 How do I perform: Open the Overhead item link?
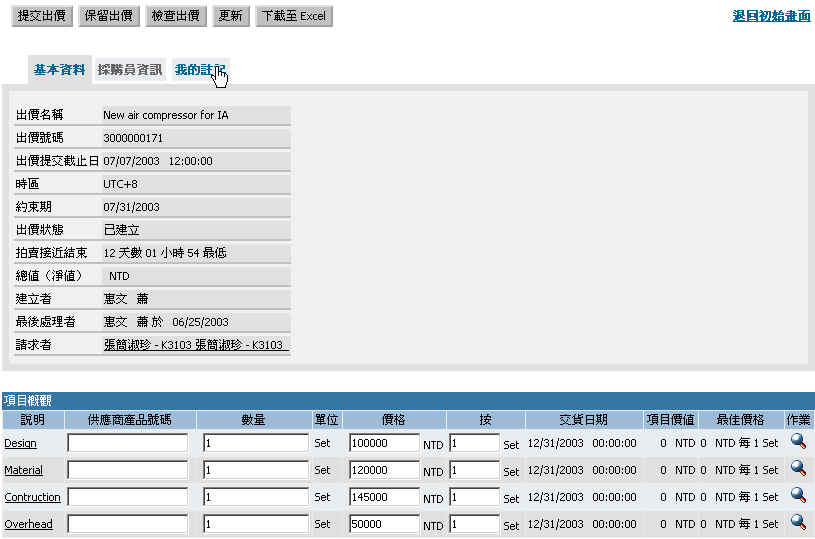28,524
